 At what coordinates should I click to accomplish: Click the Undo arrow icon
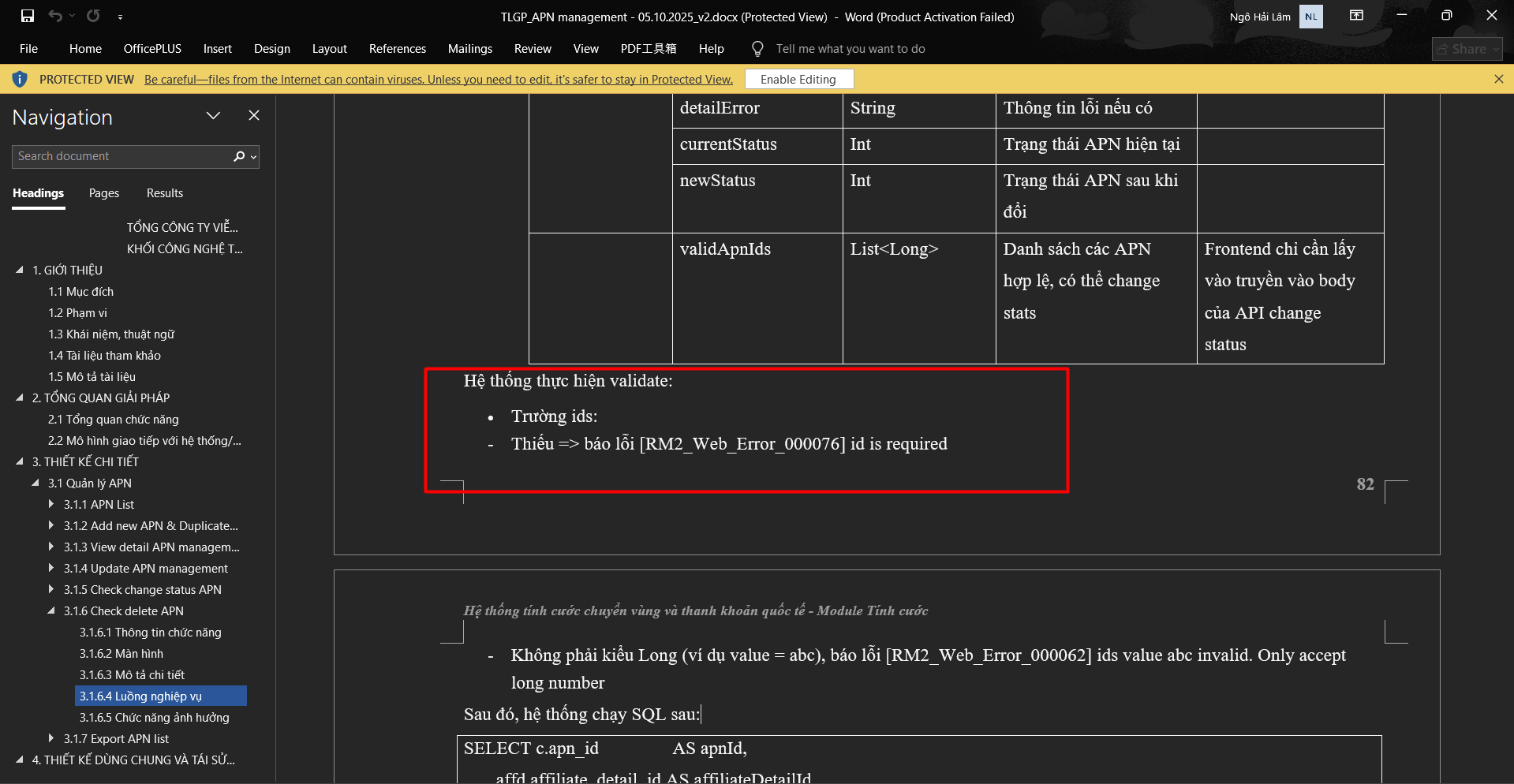54,16
